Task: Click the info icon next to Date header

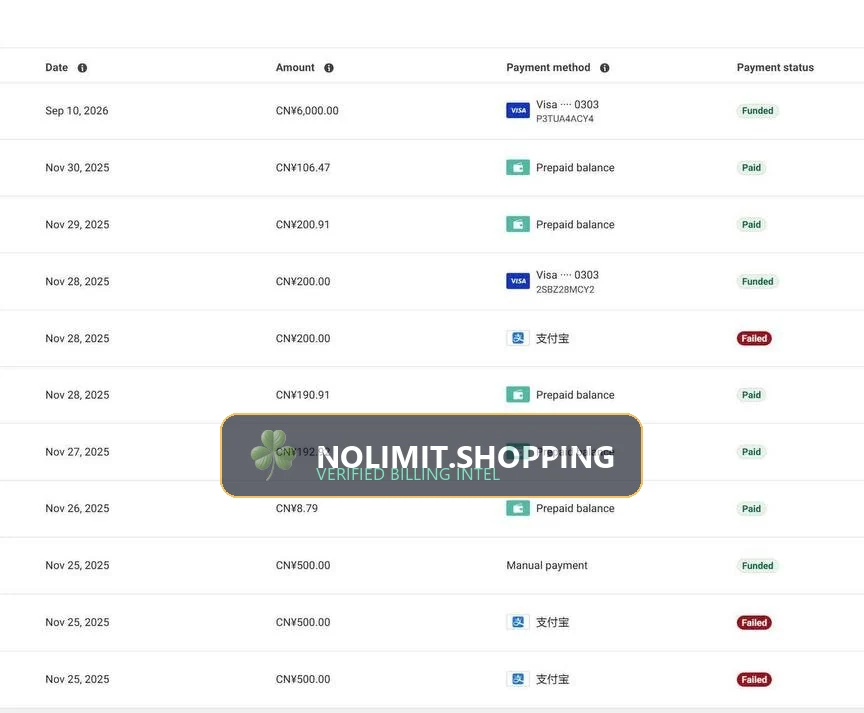Action: (82, 68)
